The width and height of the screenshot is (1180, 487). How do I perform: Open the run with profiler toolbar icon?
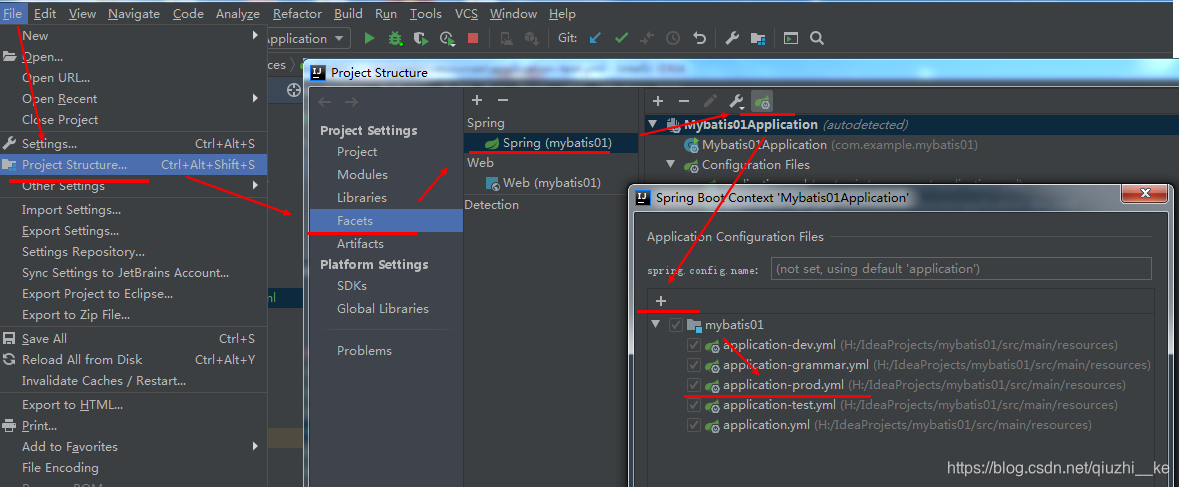coord(448,38)
